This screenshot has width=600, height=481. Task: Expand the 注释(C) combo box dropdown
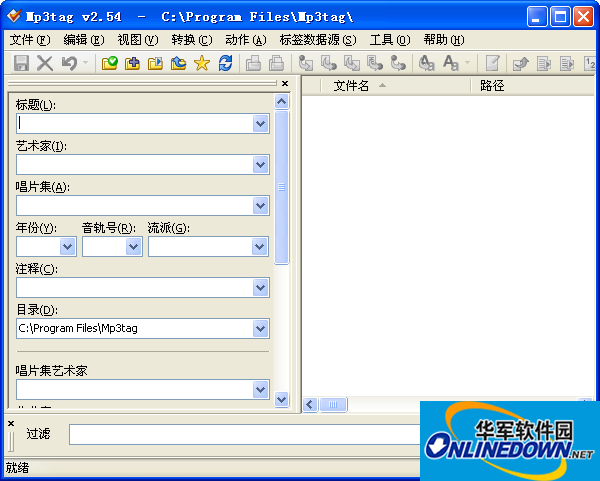tap(261, 287)
